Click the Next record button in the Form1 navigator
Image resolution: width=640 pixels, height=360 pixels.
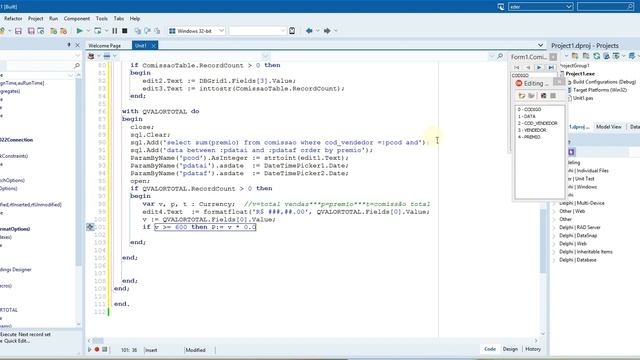[x=539, y=67]
